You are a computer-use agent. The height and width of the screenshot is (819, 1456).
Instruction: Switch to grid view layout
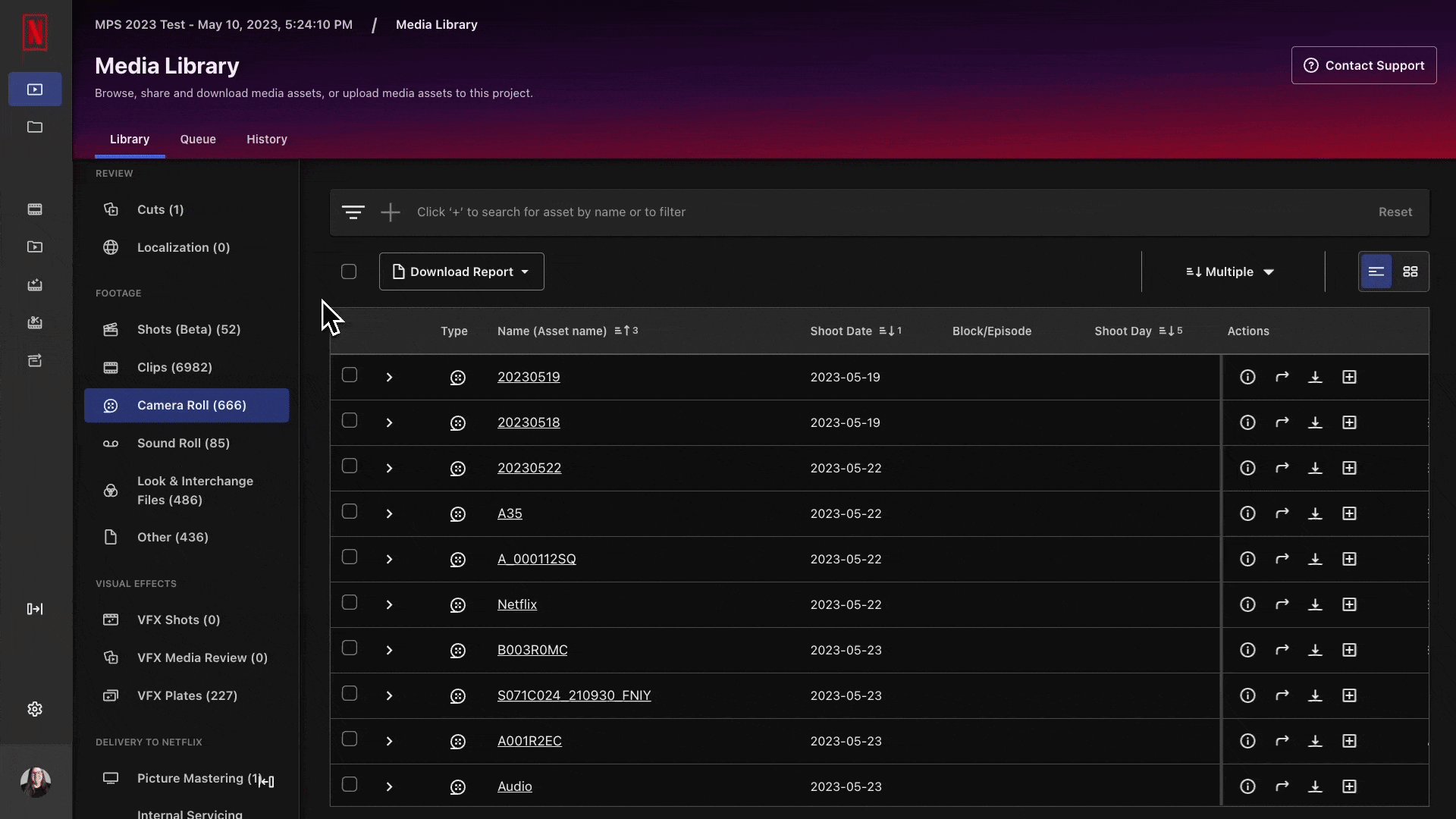pos(1410,271)
